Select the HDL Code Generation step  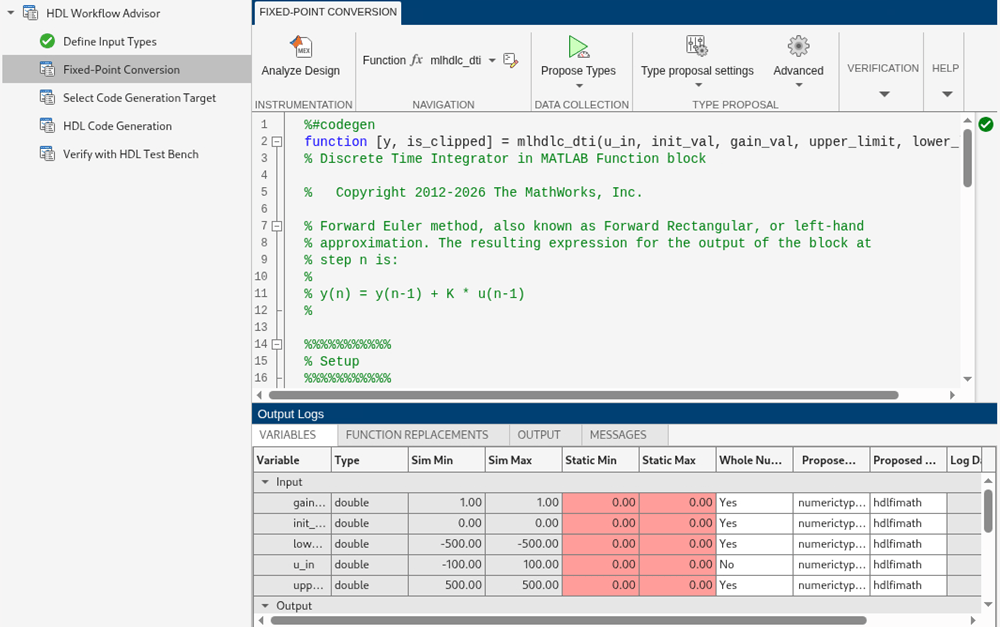[117, 126]
